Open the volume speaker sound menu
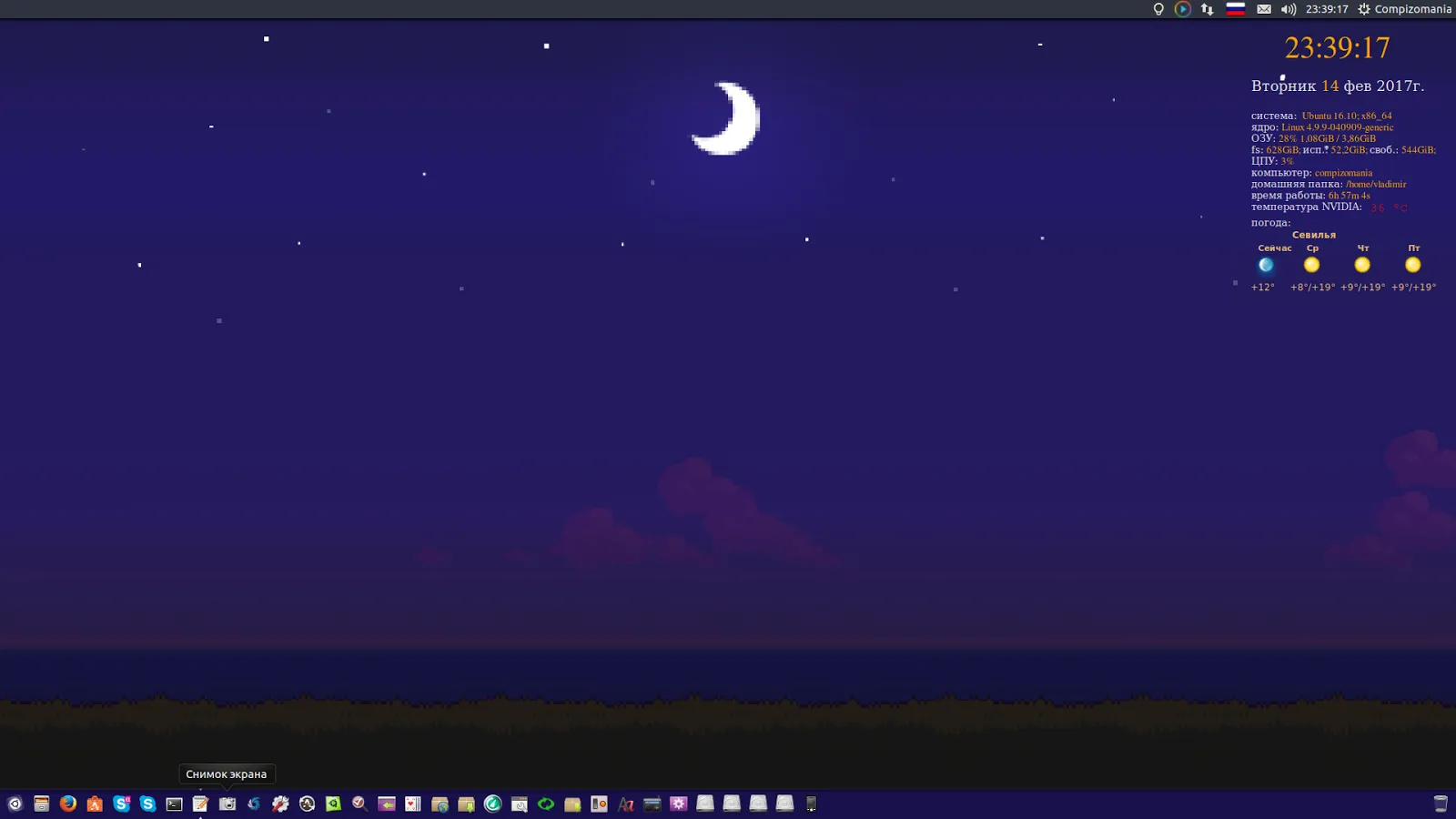Screen dimensions: 1456x819 [1289, 9]
